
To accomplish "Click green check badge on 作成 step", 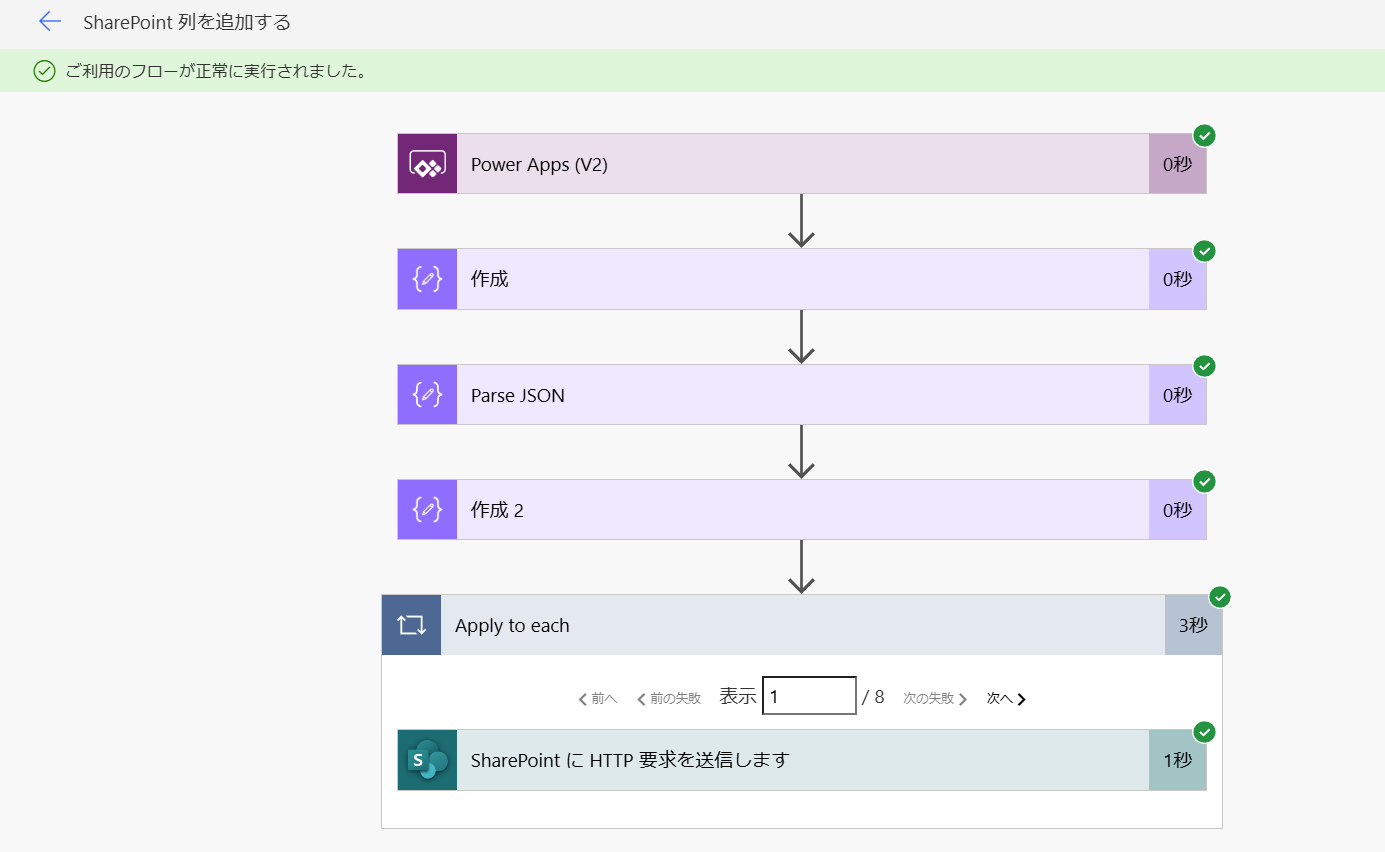I will click(1205, 250).
